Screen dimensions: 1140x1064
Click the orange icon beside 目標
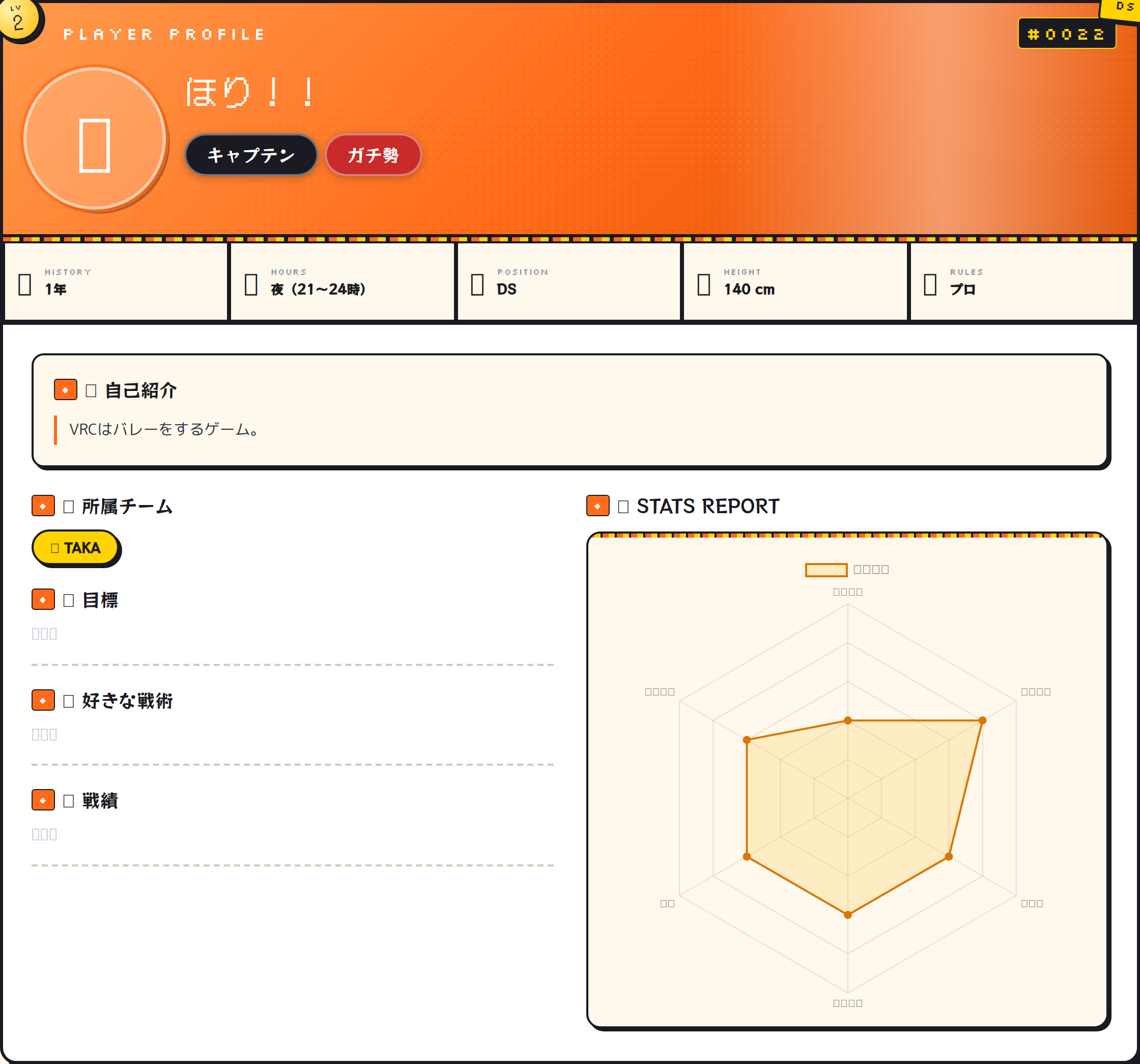tap(43, 599)
